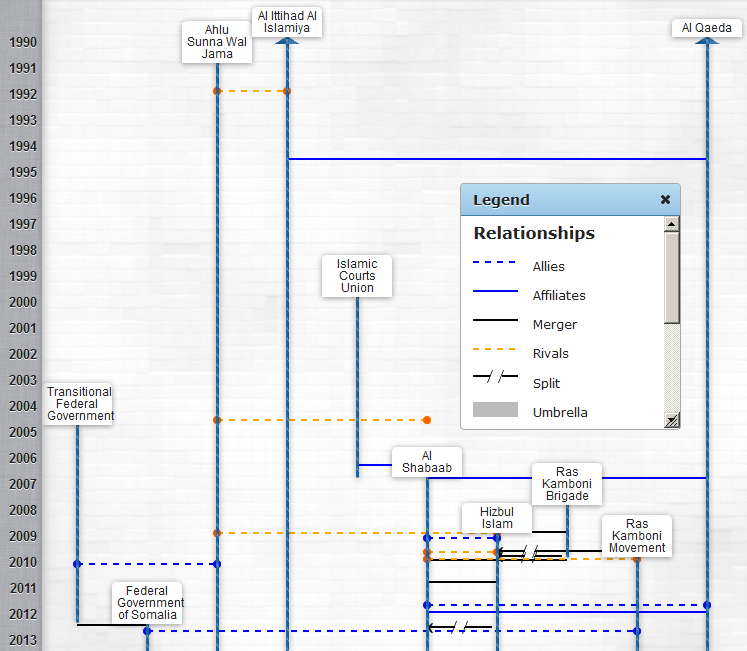
Task: Open the Ras Kamboni Movement label
Action: tap(637, 536)
